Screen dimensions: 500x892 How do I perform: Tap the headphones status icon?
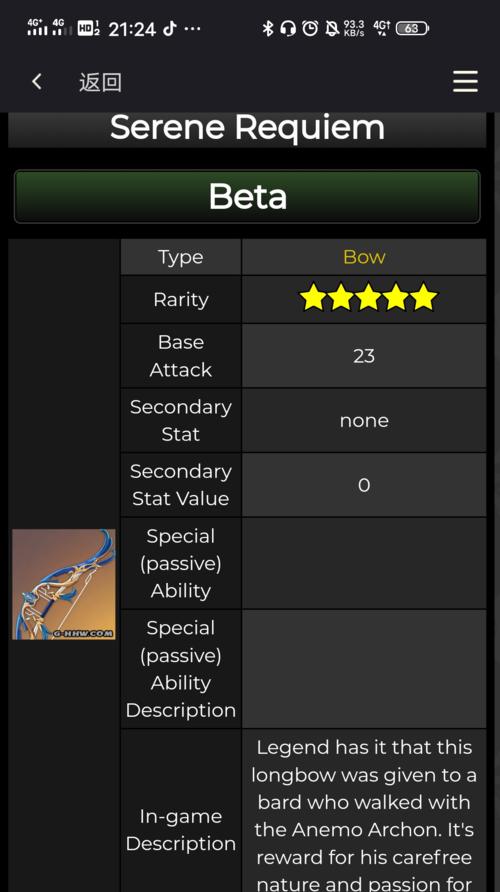point(288,28)
